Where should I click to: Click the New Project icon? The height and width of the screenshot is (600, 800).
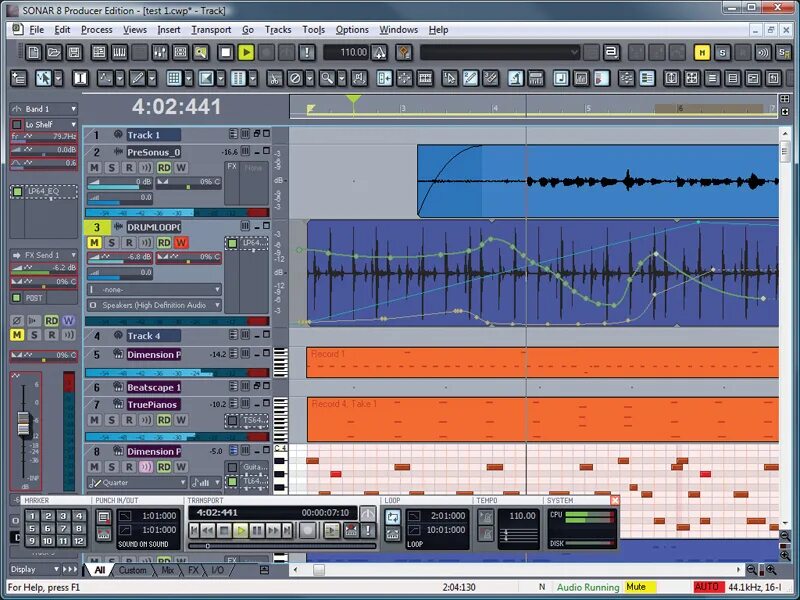pyautogui.click(x=34, y=52)
